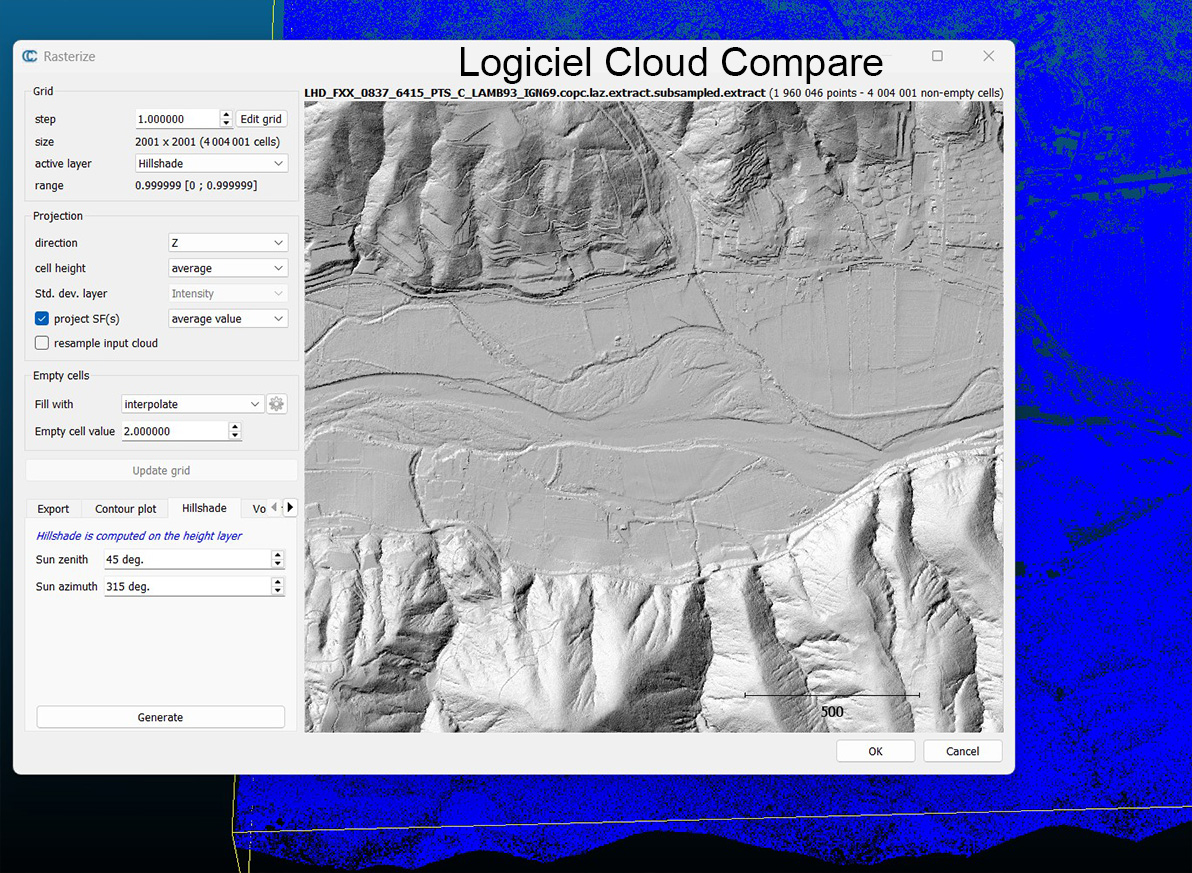The height and width of the screenshot is (873, 1192).
Task: Expand the cell height average dropdown
Action: click(x=227, y=268)
